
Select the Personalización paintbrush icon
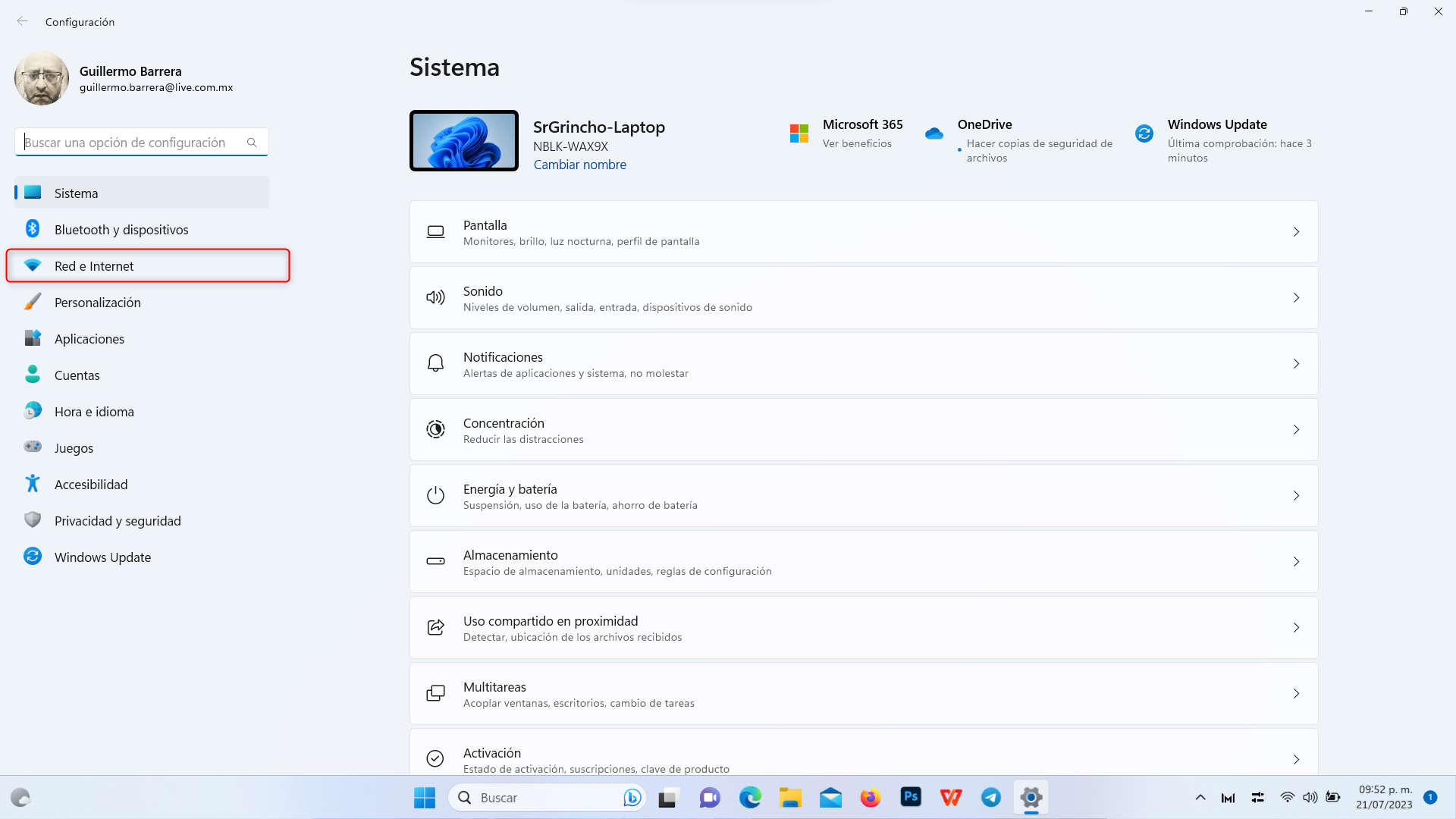coord(33,302)
